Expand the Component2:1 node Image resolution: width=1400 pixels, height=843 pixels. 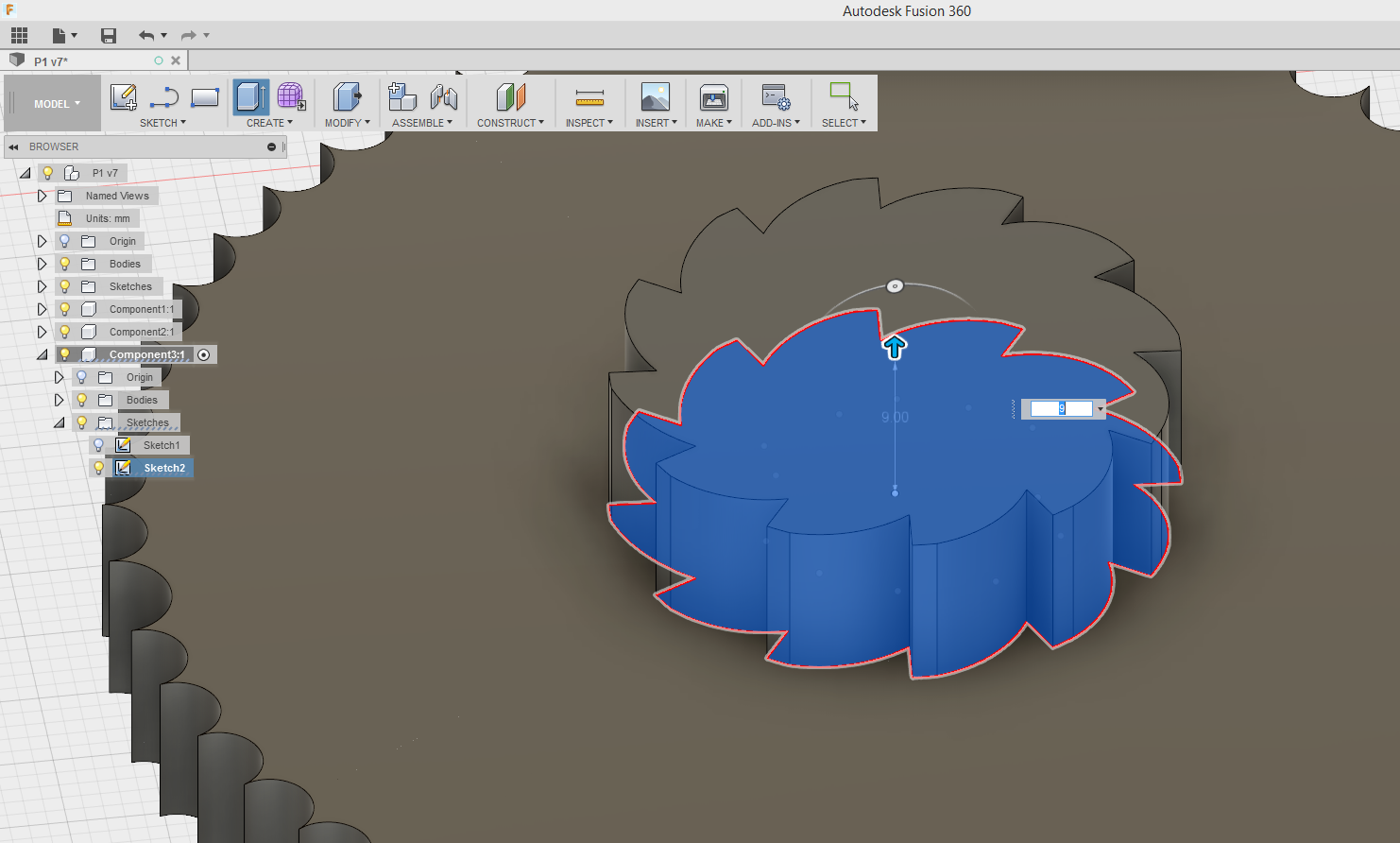(x=42, y=332)
